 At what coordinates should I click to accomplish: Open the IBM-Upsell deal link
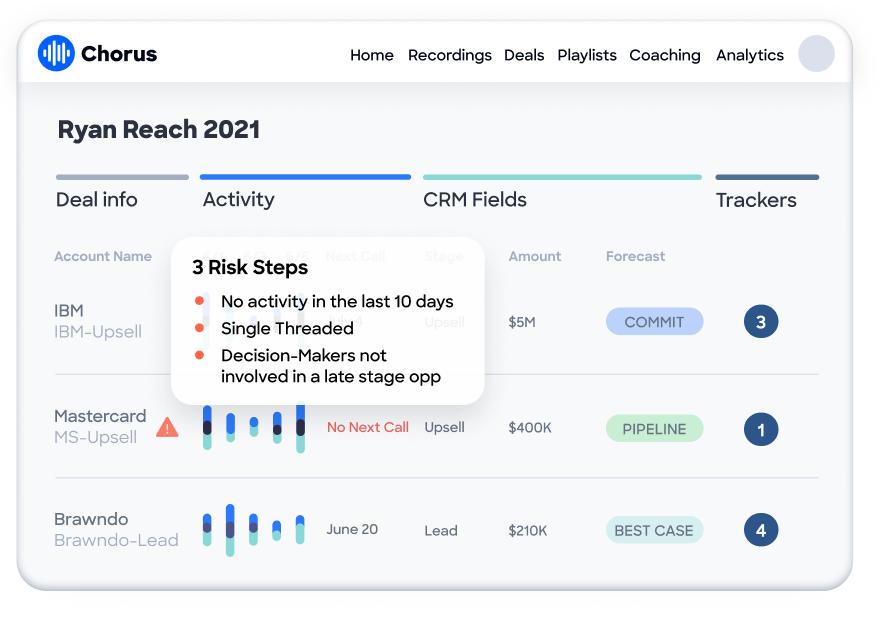tap(98, 332)
